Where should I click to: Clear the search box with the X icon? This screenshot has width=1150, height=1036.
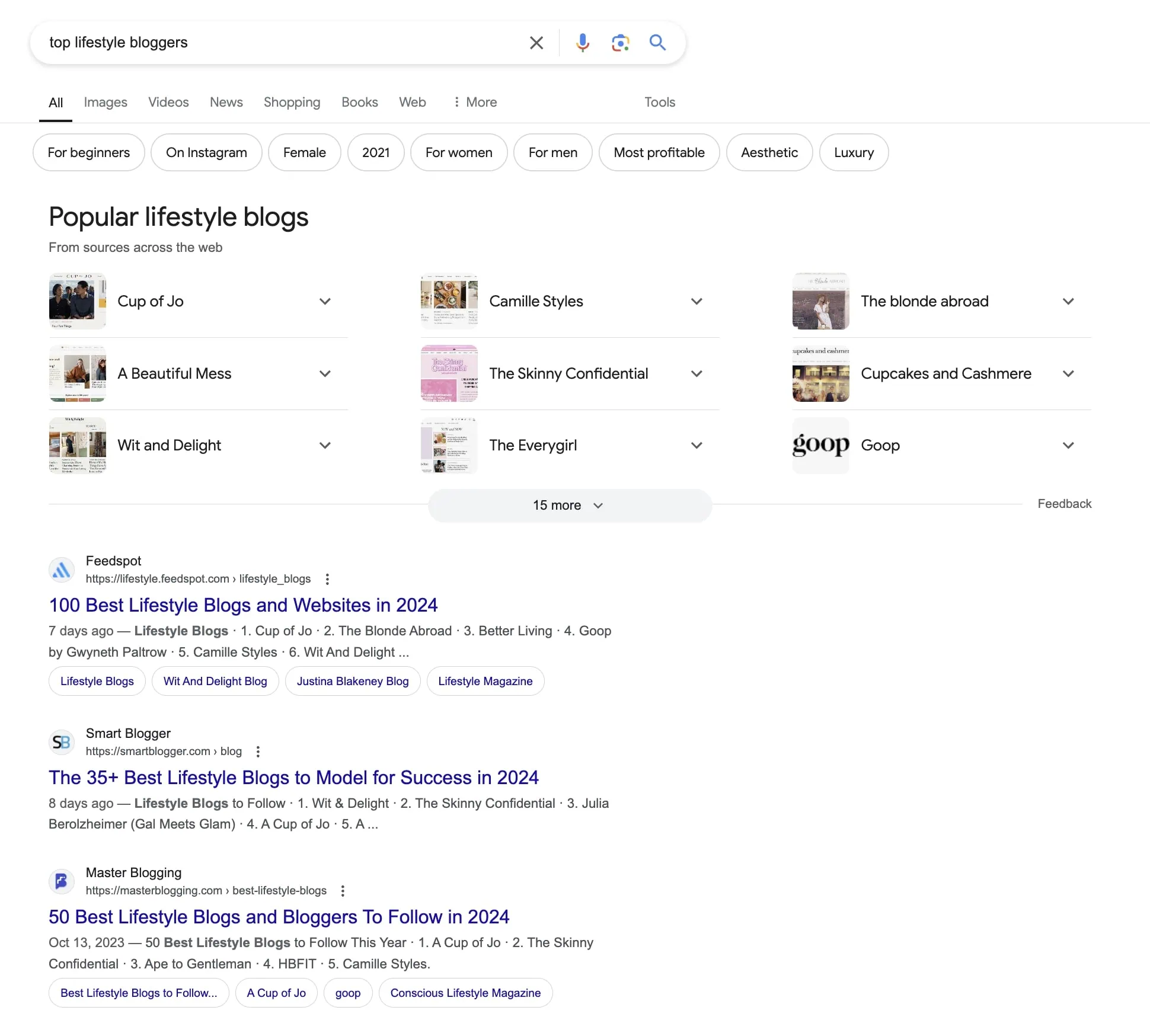pyautogui.click(x=536, y=43)
